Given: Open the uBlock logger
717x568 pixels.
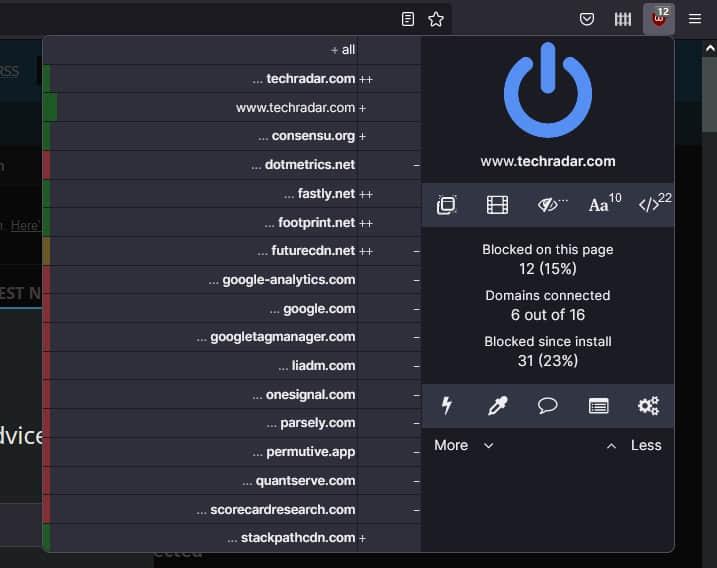Looking at the screenshot, I should 598,405.
